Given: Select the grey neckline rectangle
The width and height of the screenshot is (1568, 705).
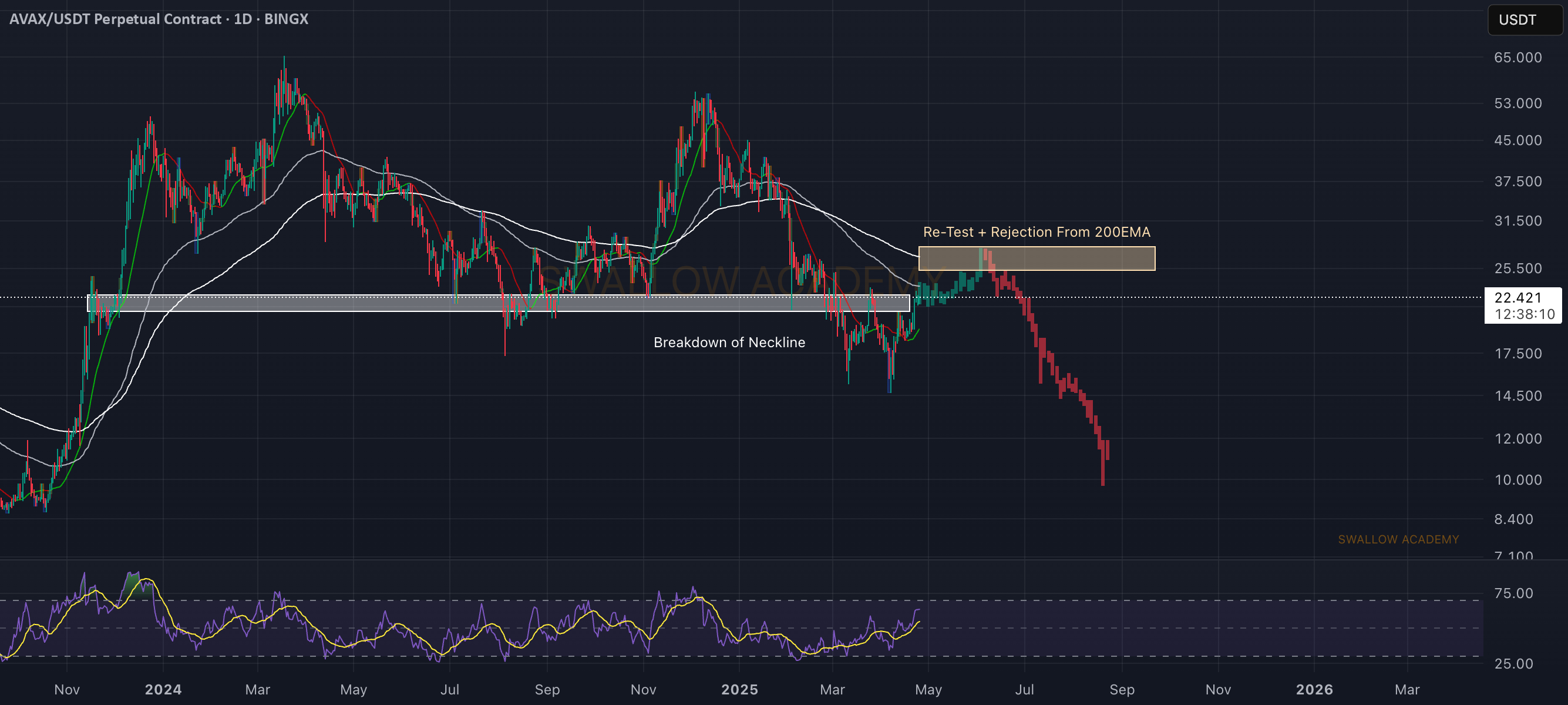Looking at the screenshot, I should point(499,303).
